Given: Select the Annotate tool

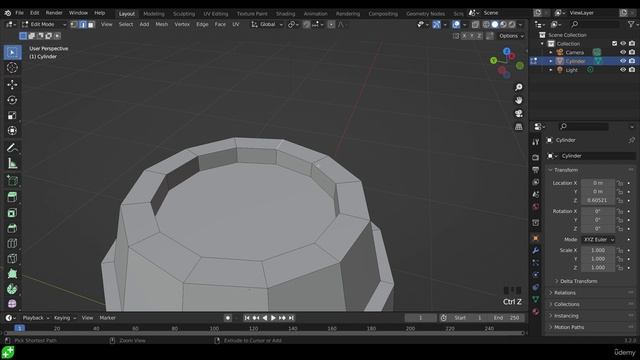Looking at the screenshot, I should click(12, 148).
